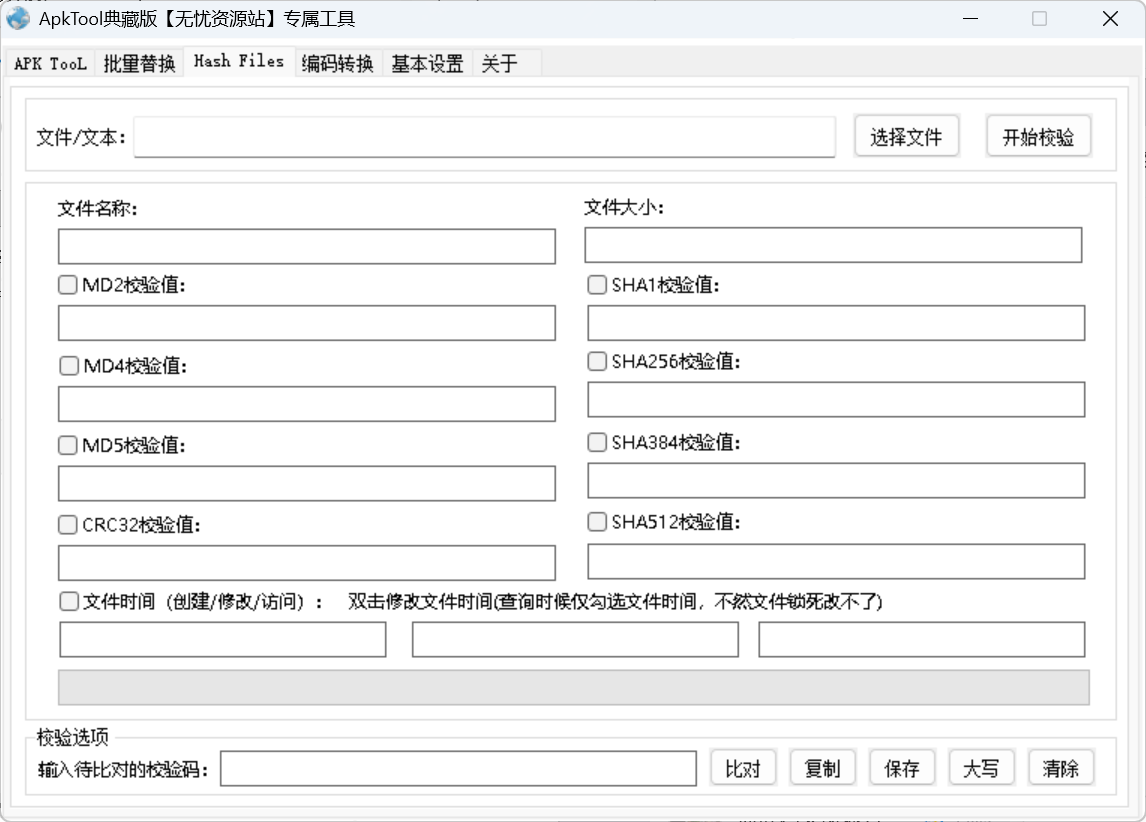Focus the 文件名称 field

click(x=307, y=246)
